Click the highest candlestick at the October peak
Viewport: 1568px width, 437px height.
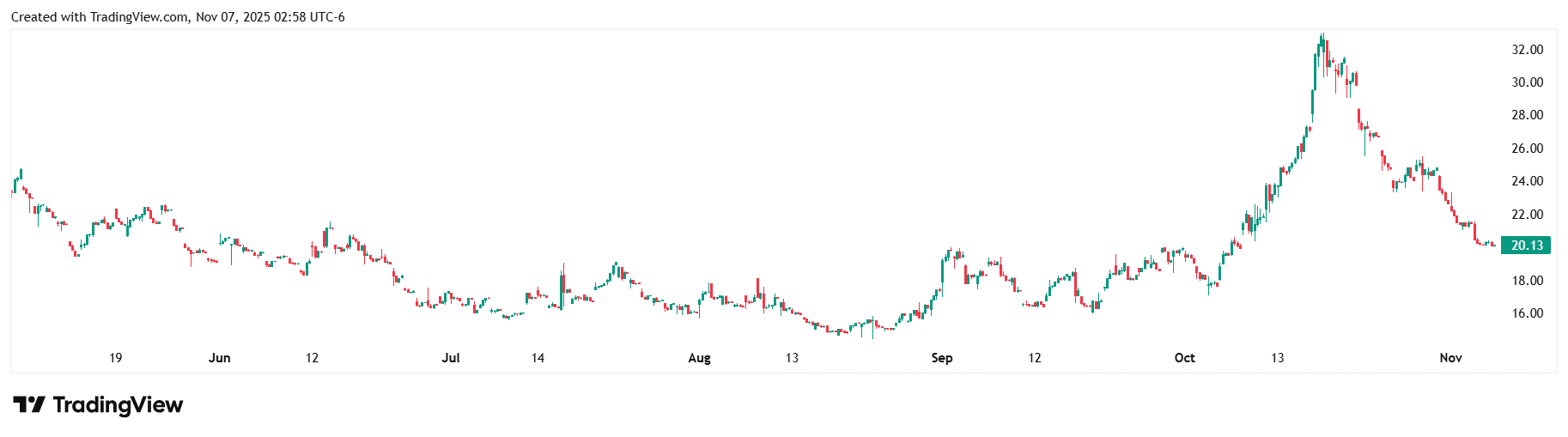click(x=1322, y=45)
